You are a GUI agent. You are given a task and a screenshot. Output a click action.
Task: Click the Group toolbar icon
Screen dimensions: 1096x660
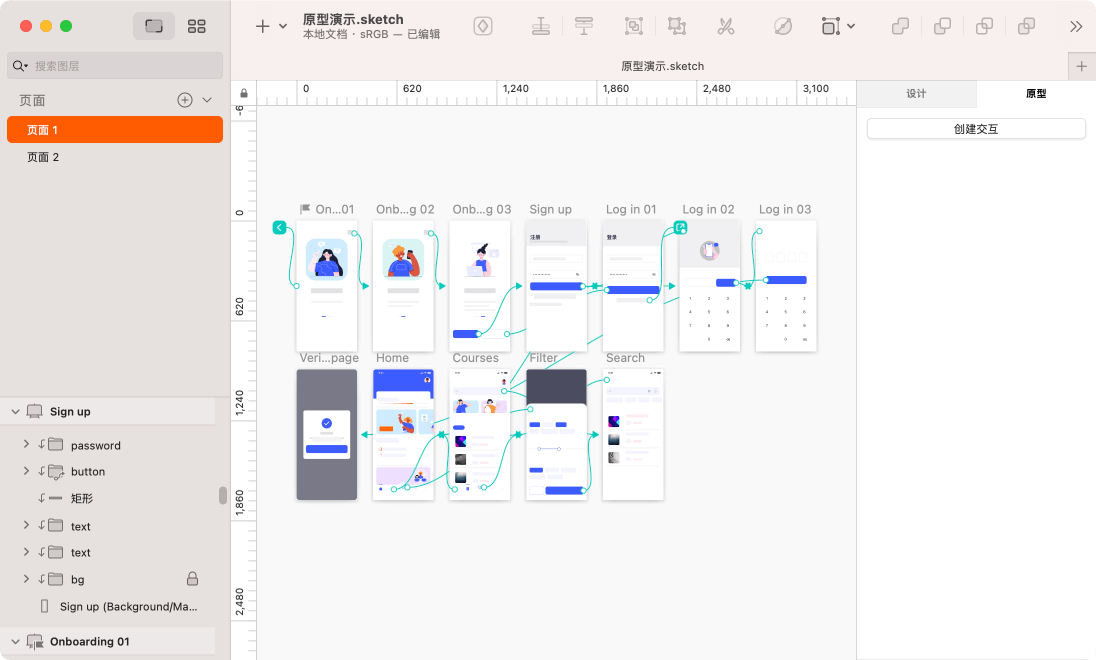tap(633, 27)
